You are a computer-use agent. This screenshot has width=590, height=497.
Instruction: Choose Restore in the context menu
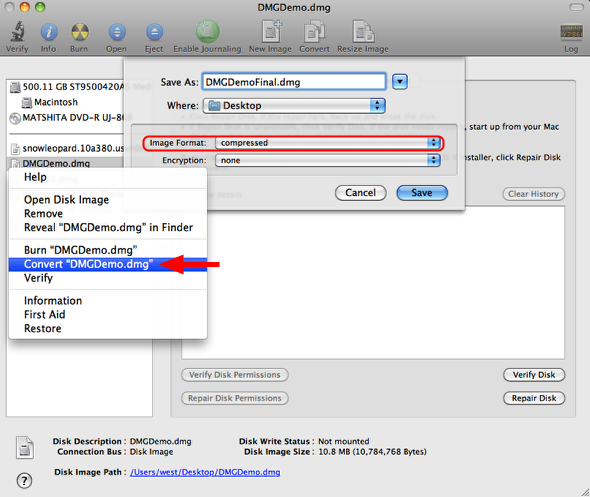pyautogui.click(x=108, y=328)
